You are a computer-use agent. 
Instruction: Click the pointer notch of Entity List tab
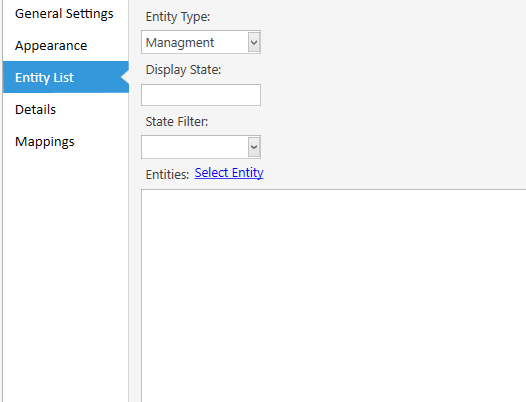click(x=125, y=77)
